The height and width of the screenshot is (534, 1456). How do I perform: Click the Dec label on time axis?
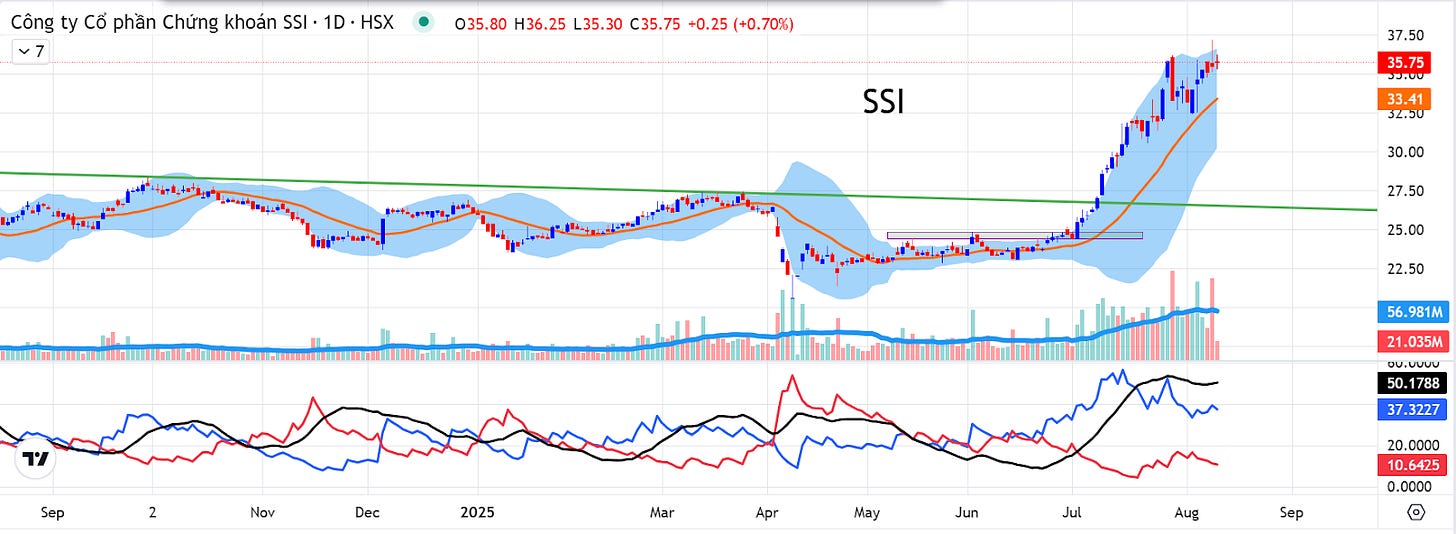pos(367,512)
